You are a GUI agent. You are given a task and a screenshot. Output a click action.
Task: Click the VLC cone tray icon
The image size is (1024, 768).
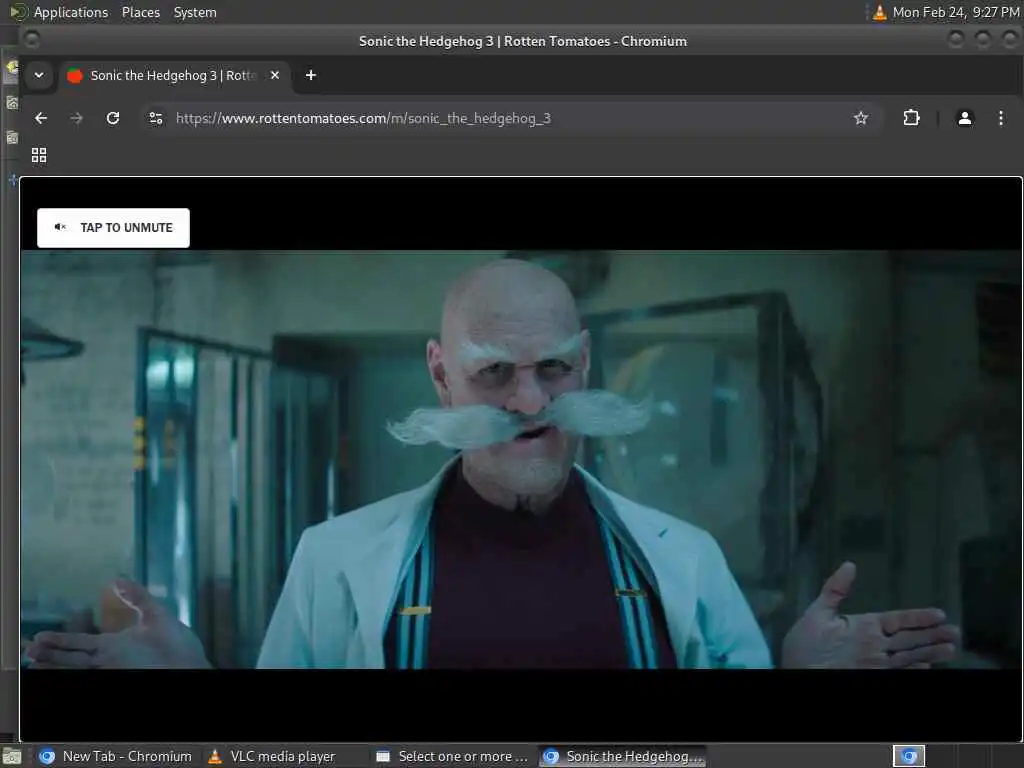coord(880,12)
